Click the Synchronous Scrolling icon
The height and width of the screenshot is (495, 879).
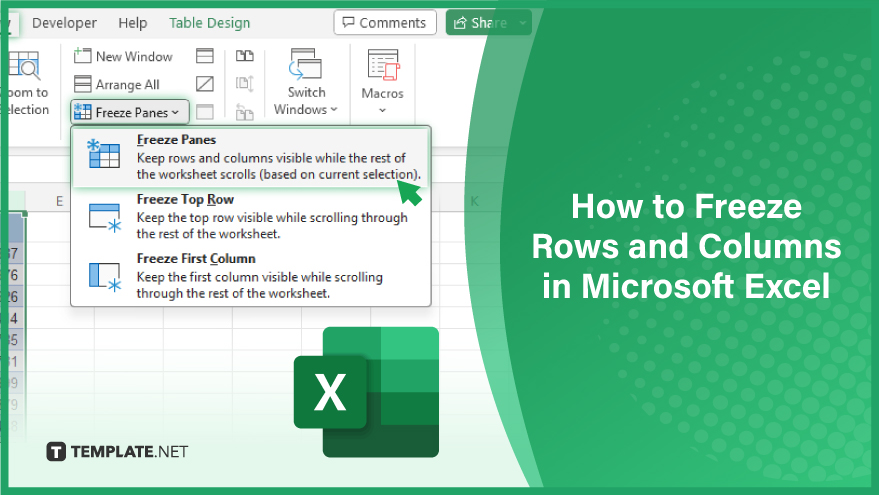click(244, 84)
